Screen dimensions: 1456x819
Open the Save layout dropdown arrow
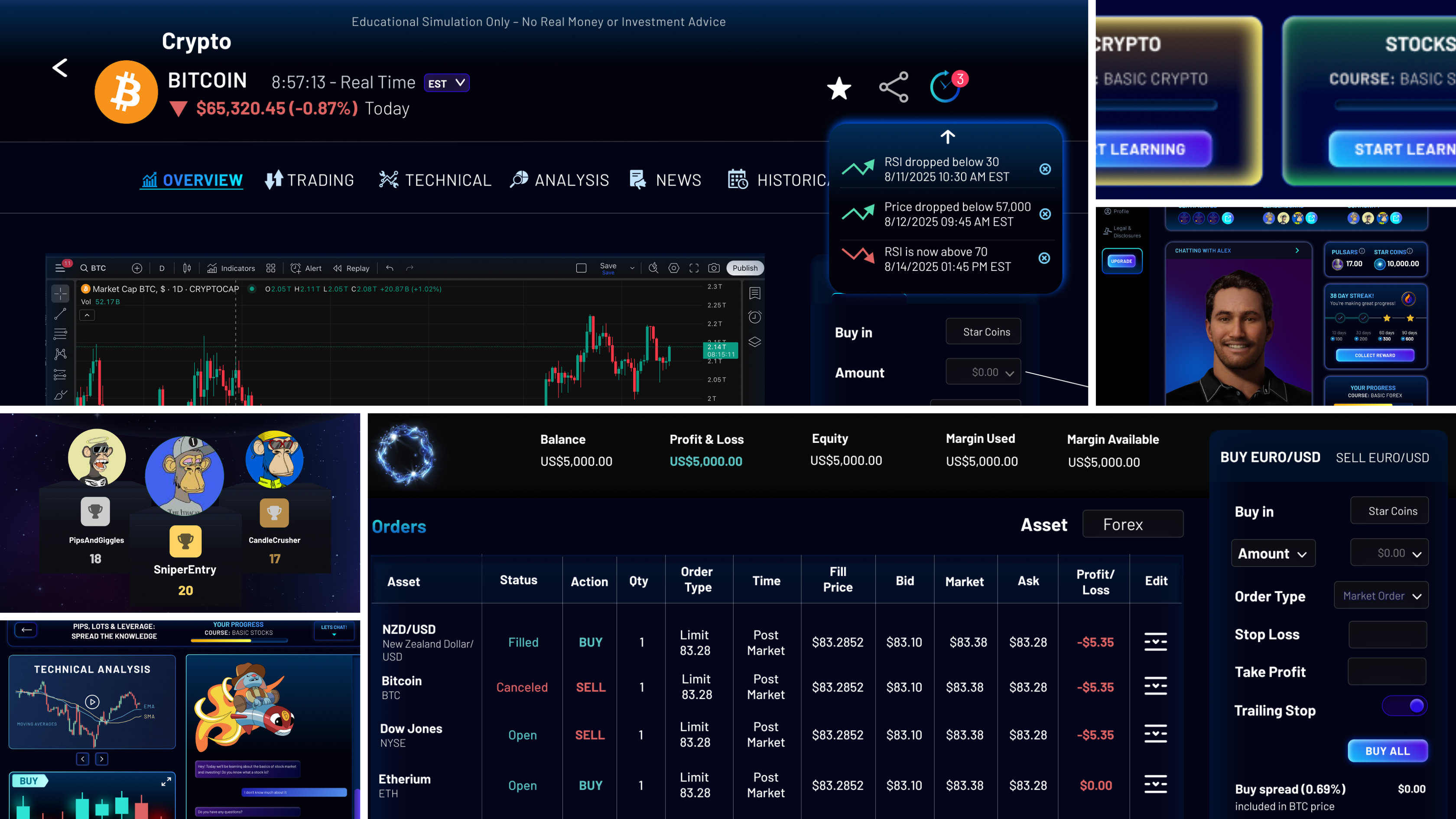[x=633, y=268]
